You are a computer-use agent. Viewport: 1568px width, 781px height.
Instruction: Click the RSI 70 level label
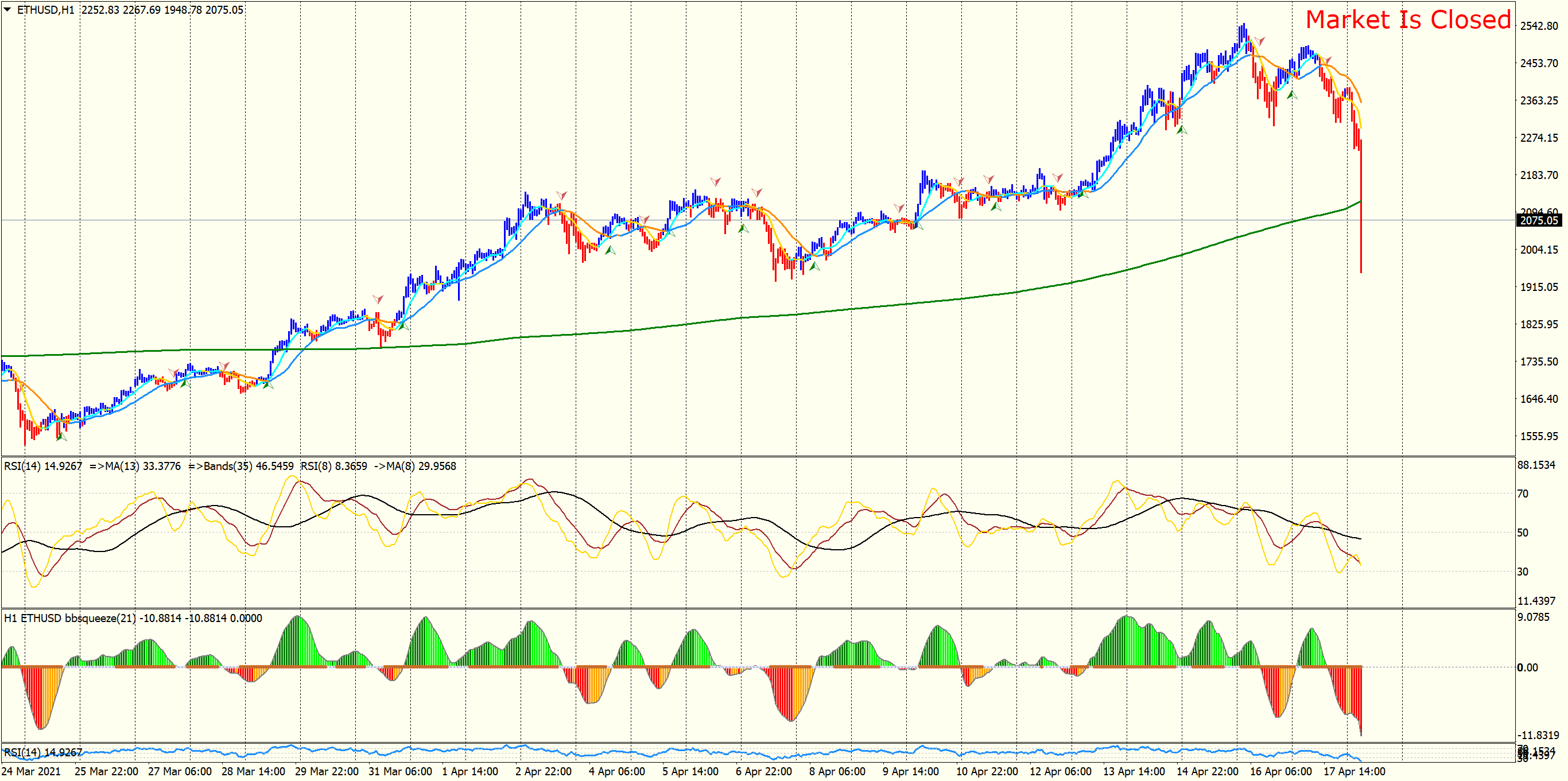[x=1522, y=494]
